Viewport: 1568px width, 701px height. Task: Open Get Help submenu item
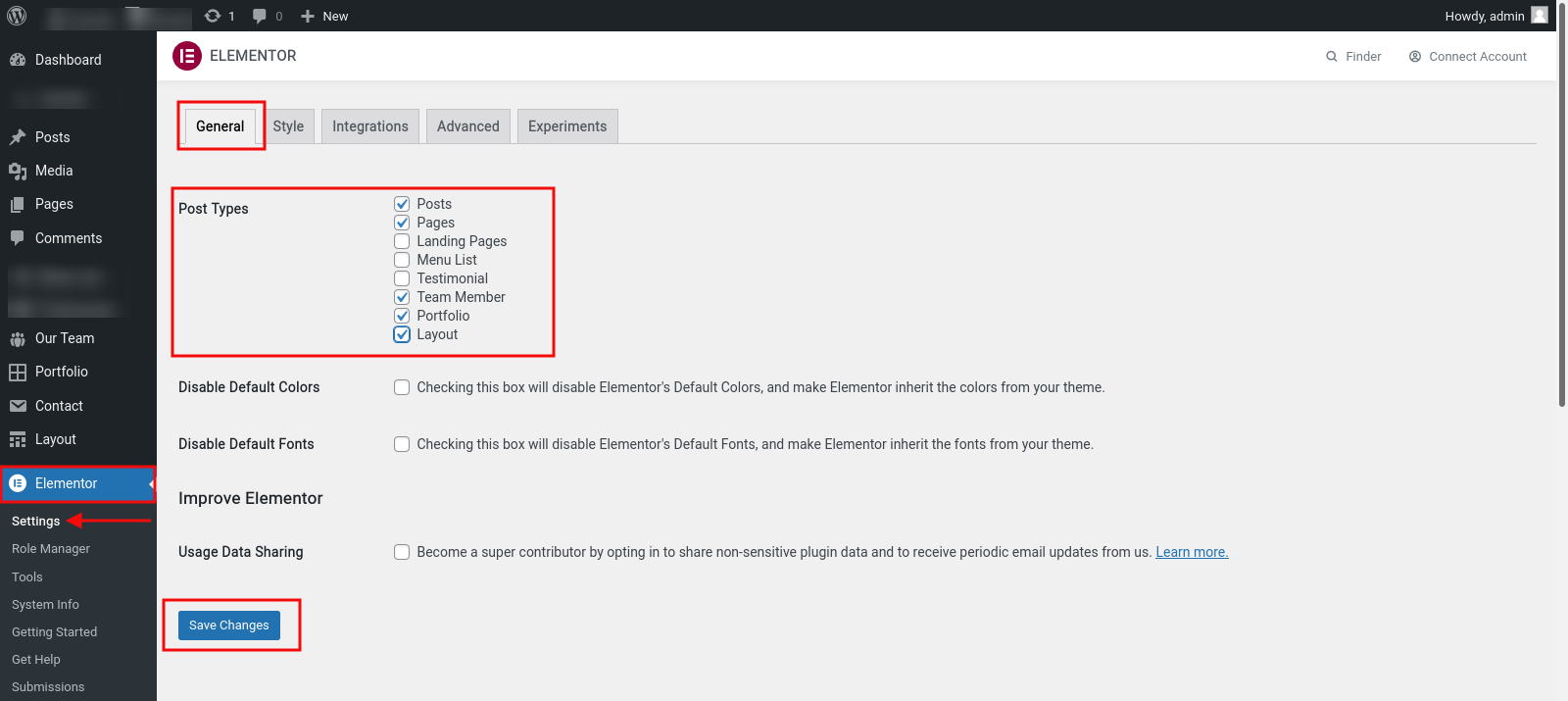(x=36, y=660)
